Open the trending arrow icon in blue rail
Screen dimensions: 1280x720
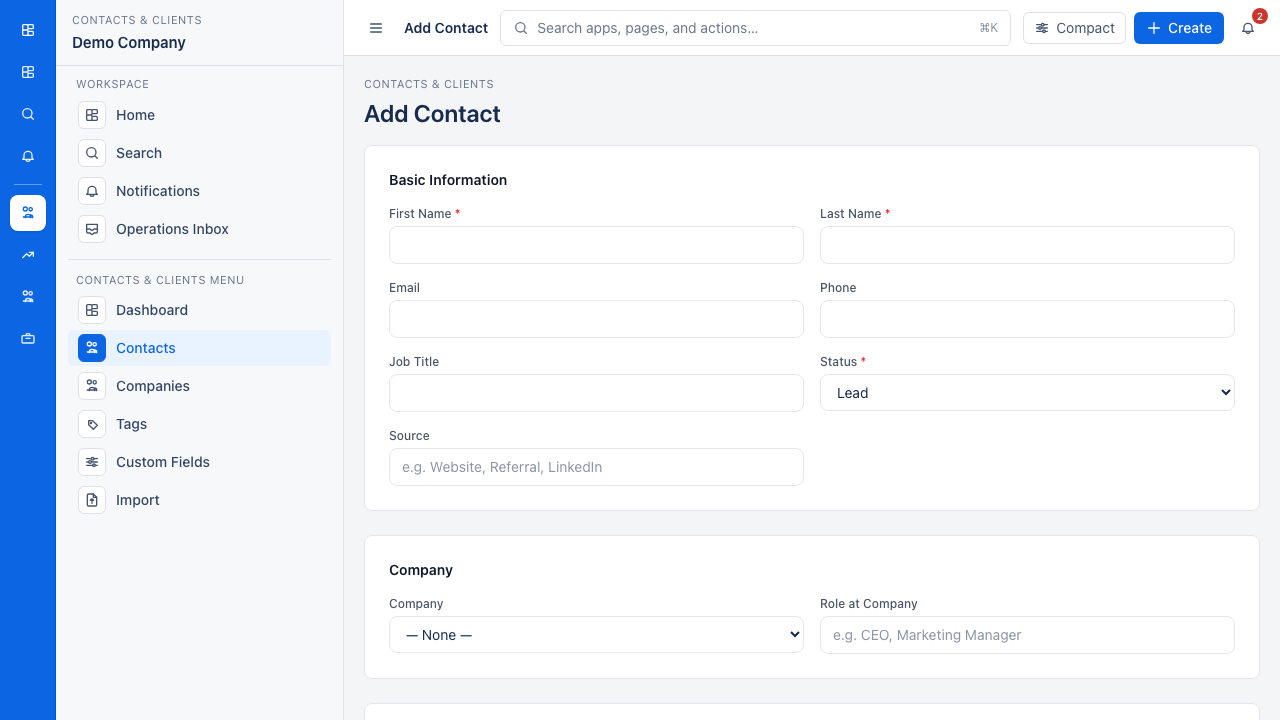28,255
